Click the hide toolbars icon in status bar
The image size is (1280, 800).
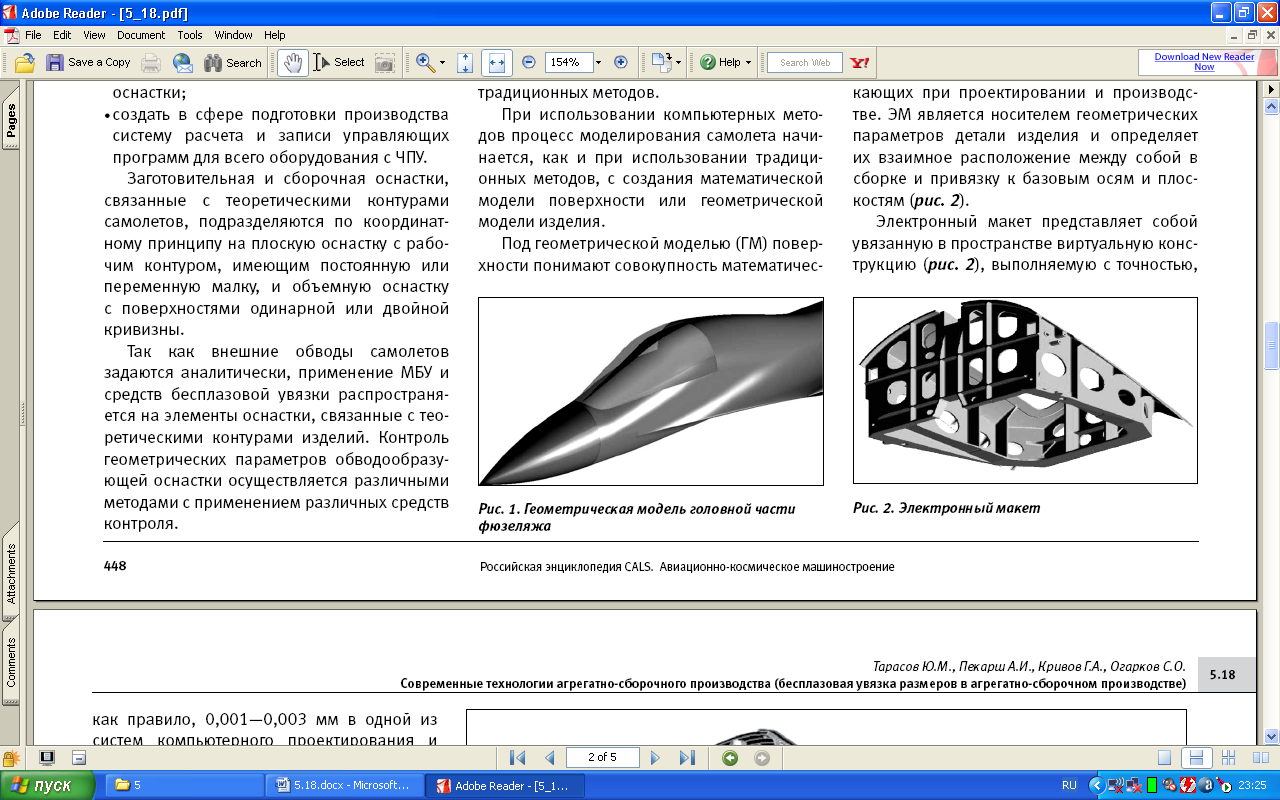[x=78, y=758]
